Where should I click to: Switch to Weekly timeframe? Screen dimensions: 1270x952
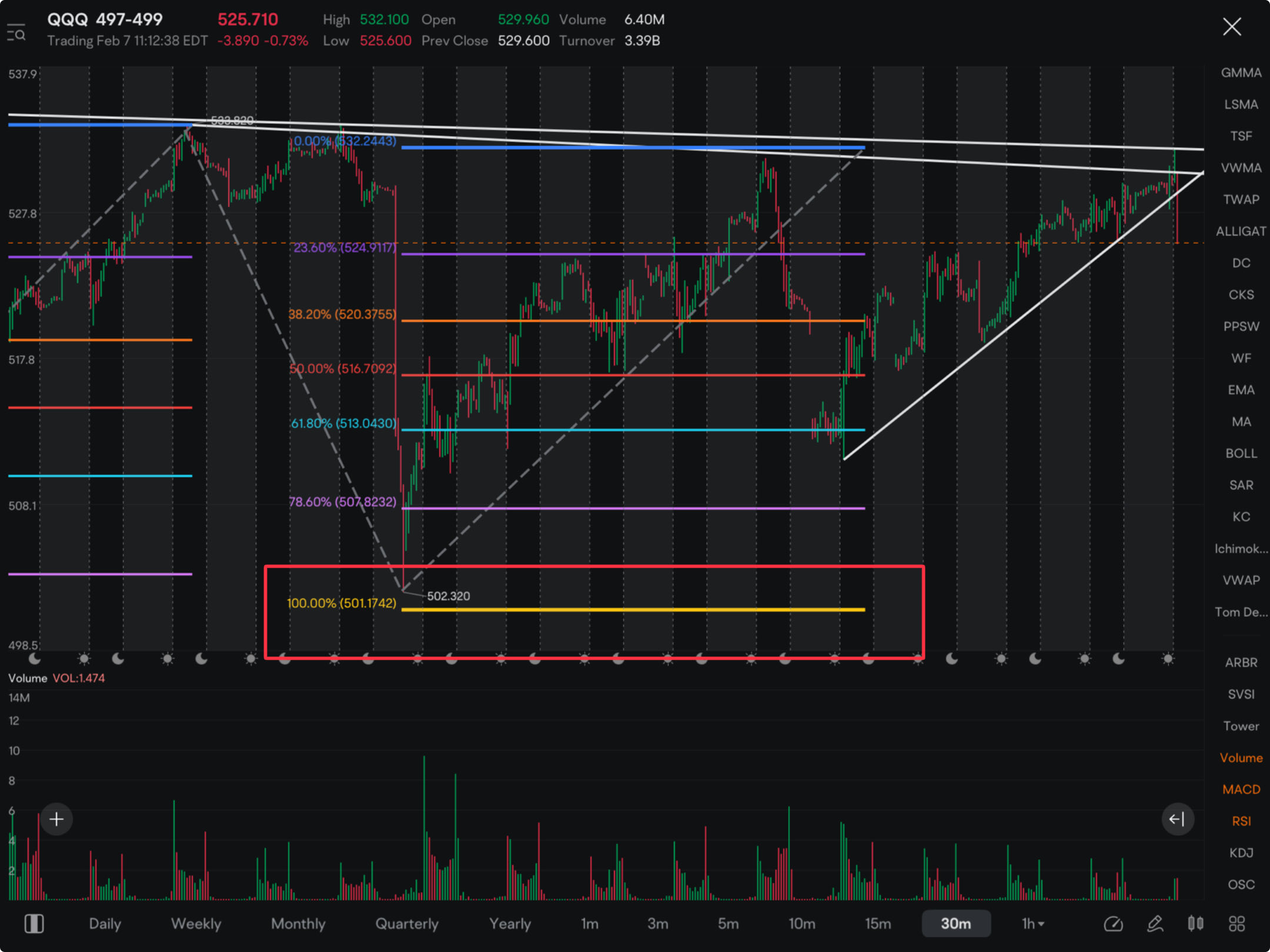click(196, 924)
